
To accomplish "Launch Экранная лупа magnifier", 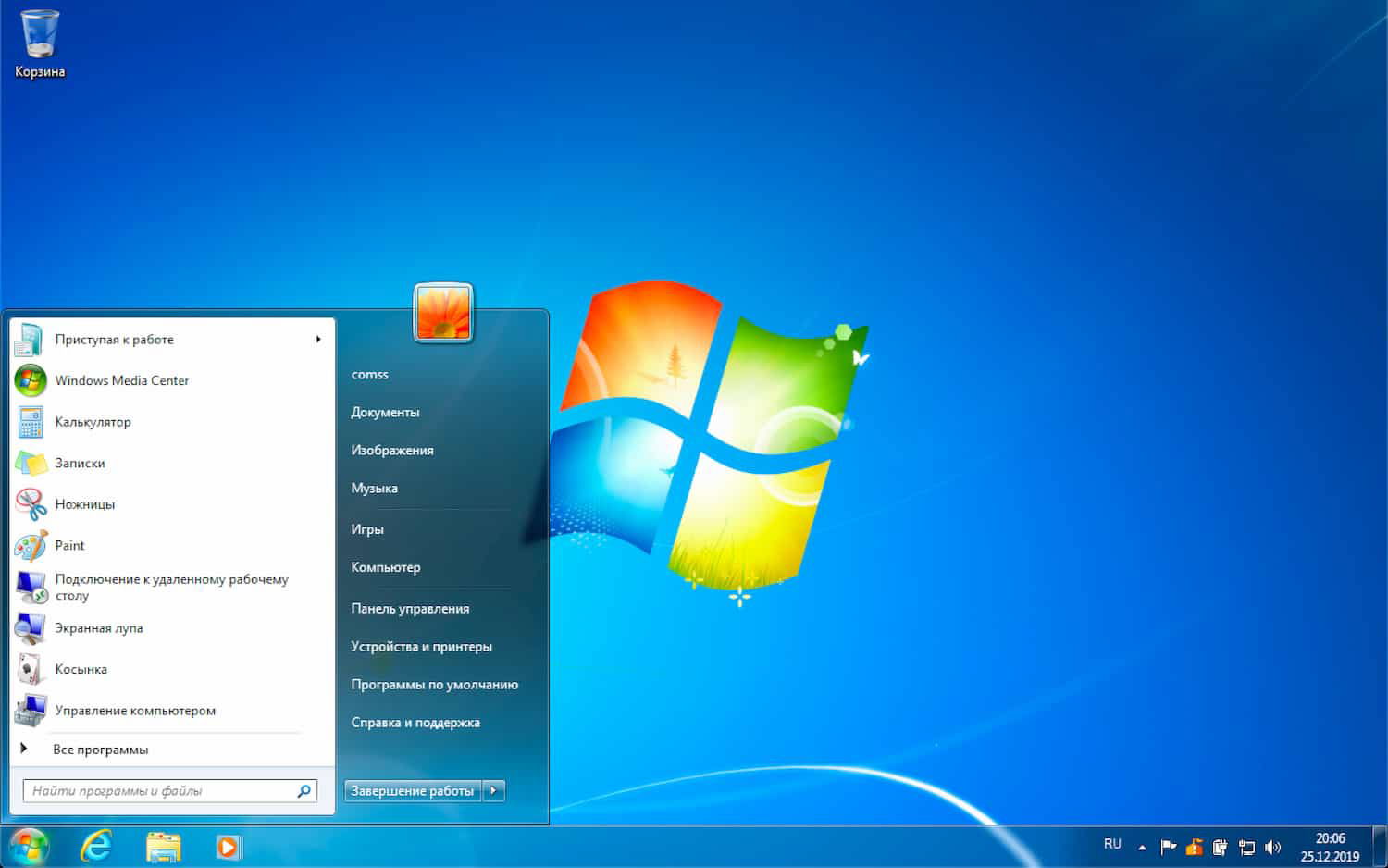I will (100, 627).
